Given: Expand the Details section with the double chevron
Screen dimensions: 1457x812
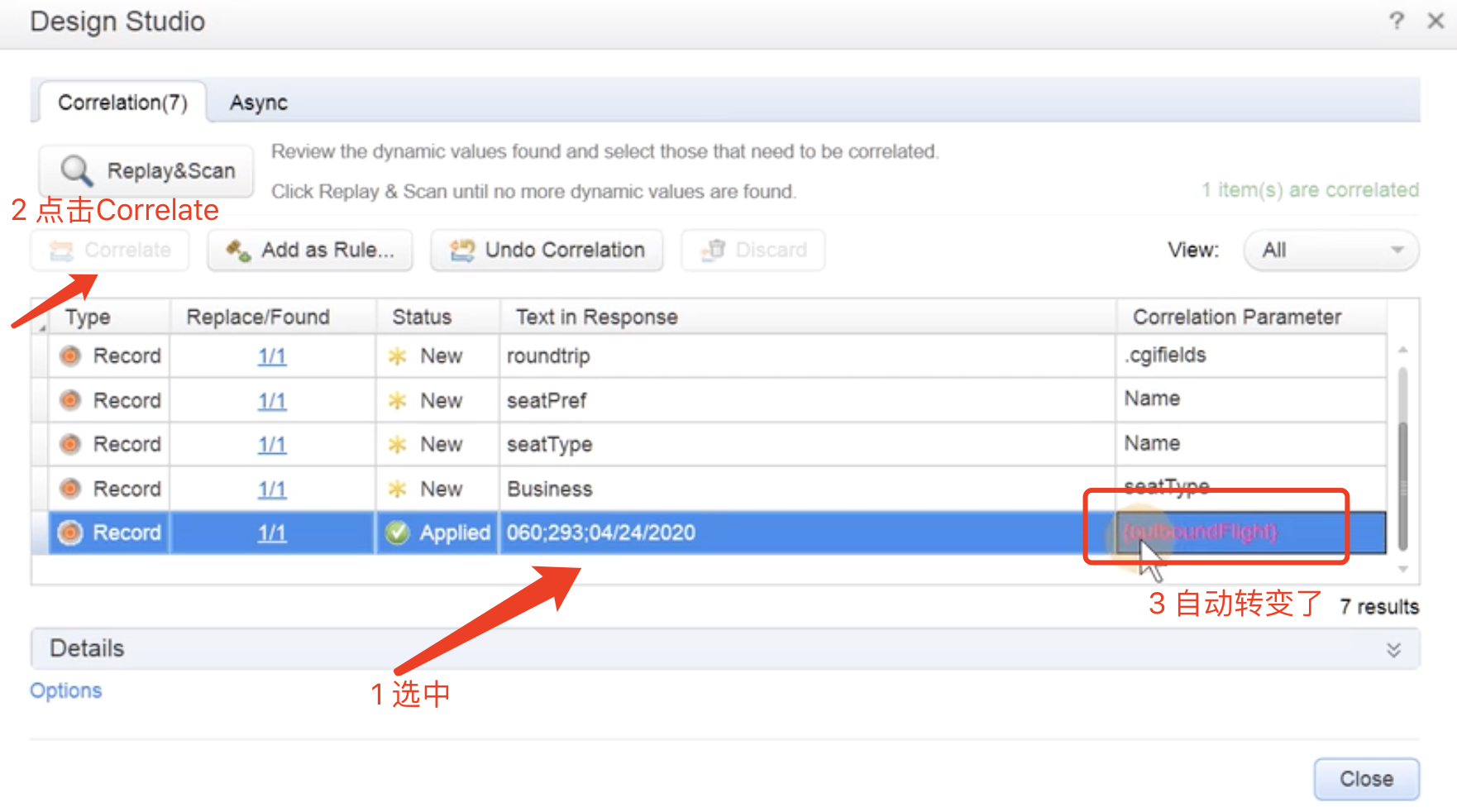Looking at the screenshot, I should coord(1394,649).
